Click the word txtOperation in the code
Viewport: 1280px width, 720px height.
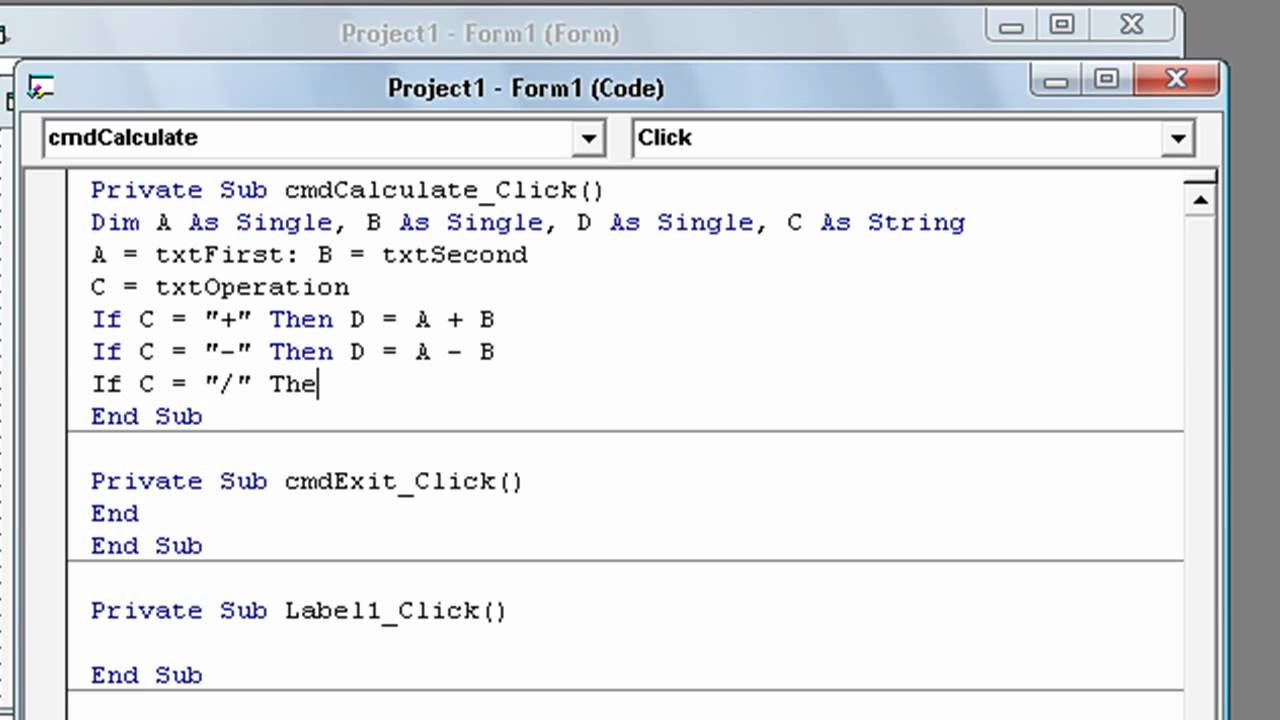tap(252, 287)
